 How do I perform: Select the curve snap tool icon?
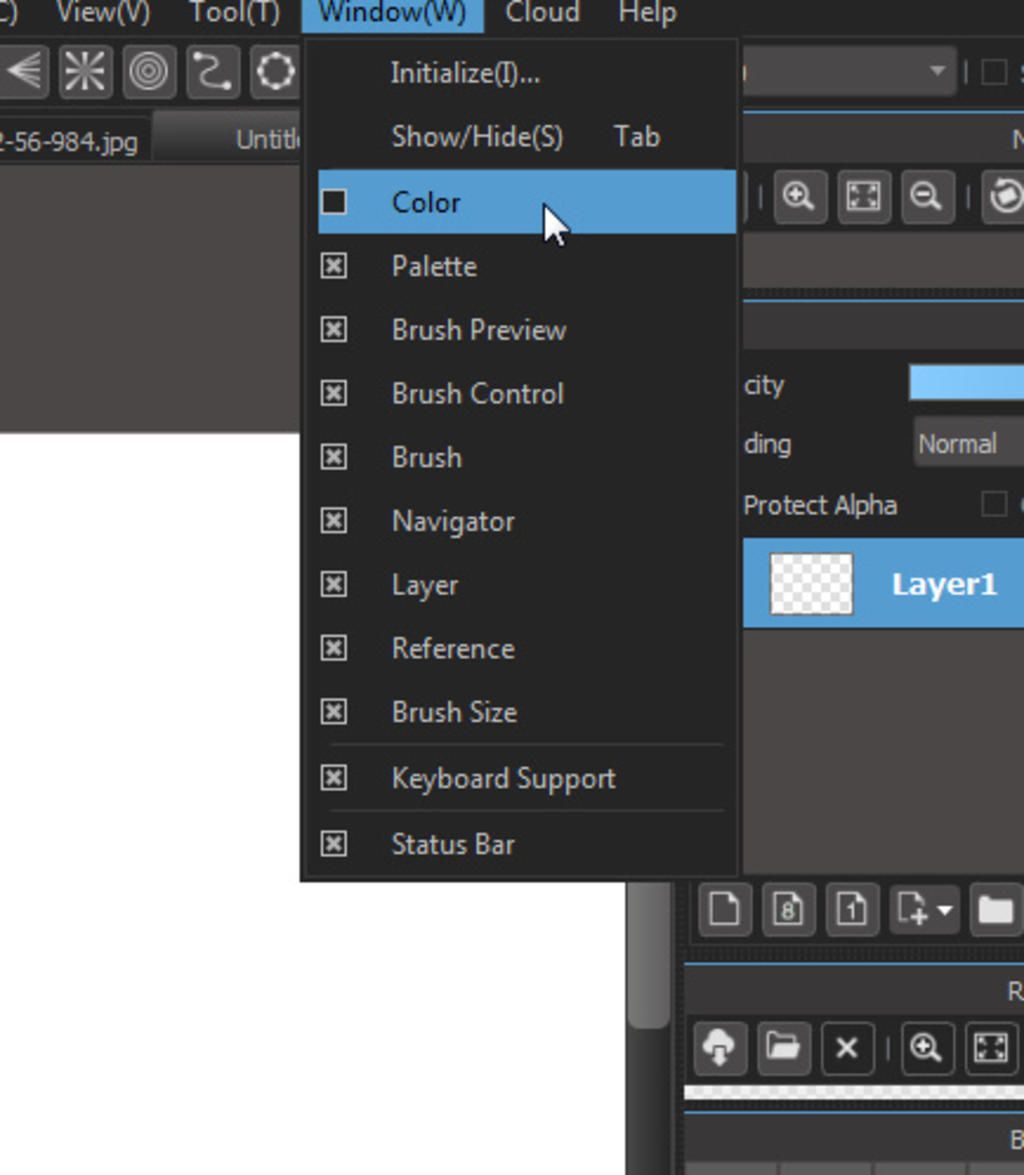click(212, 72)
